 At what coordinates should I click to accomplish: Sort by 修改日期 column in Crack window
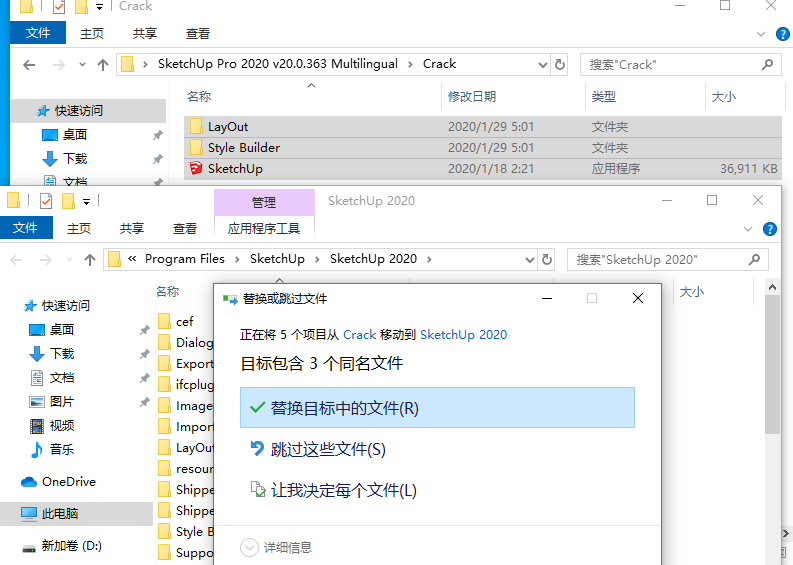coord(472,97)
